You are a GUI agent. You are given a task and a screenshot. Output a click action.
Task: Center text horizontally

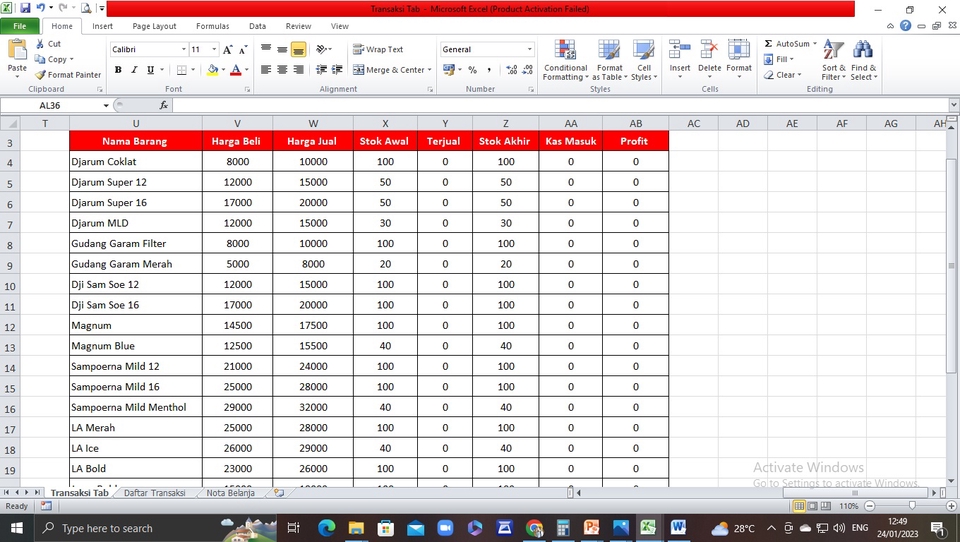[282, 70]
